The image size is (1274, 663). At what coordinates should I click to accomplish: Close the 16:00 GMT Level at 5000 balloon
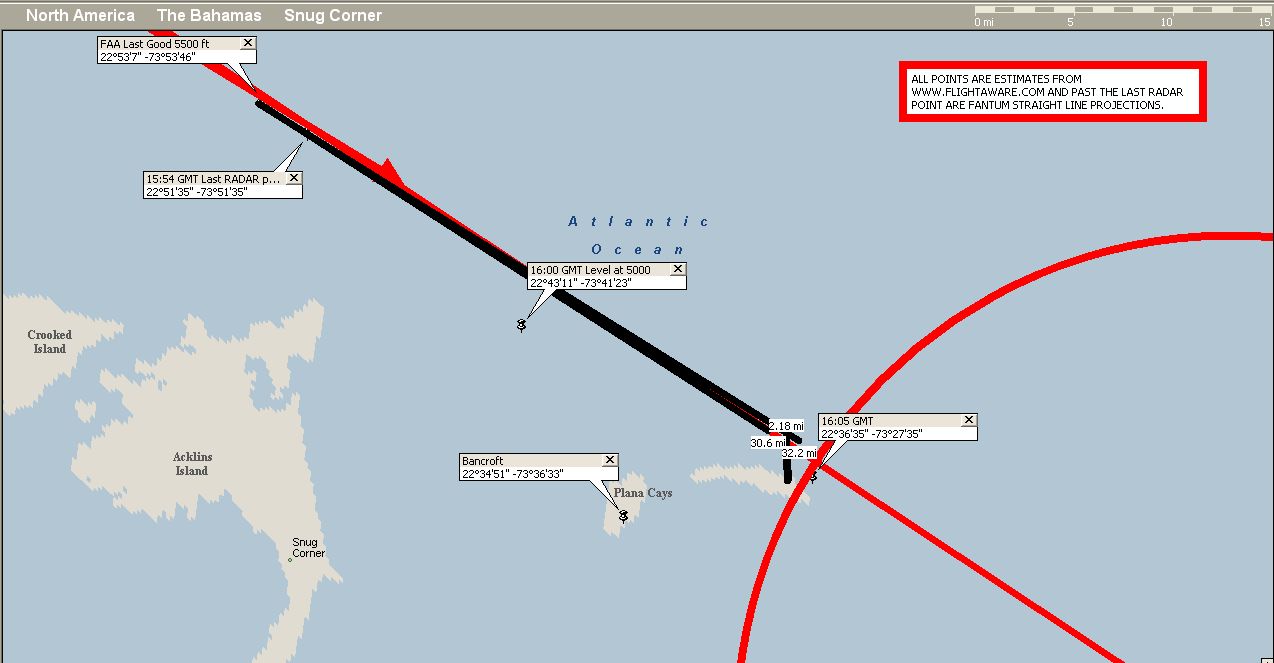[x=677, y=269]
